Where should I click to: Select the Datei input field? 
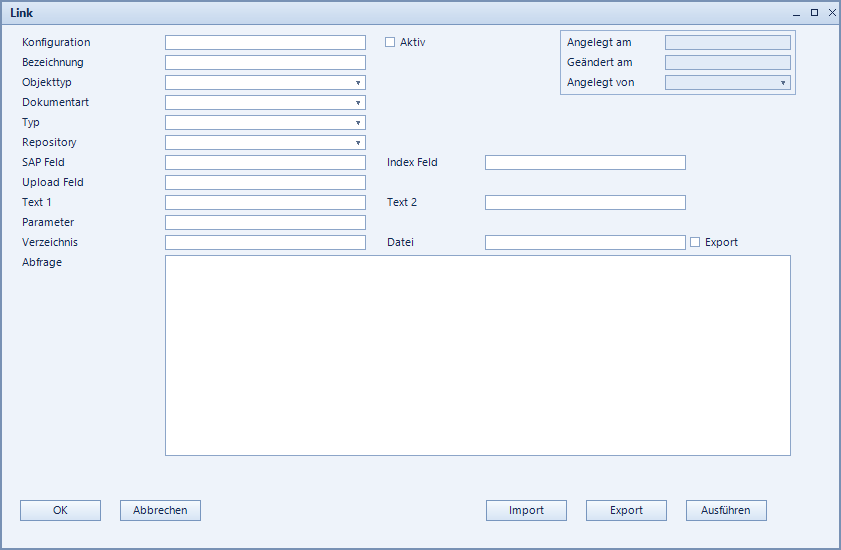pos(585,242)
